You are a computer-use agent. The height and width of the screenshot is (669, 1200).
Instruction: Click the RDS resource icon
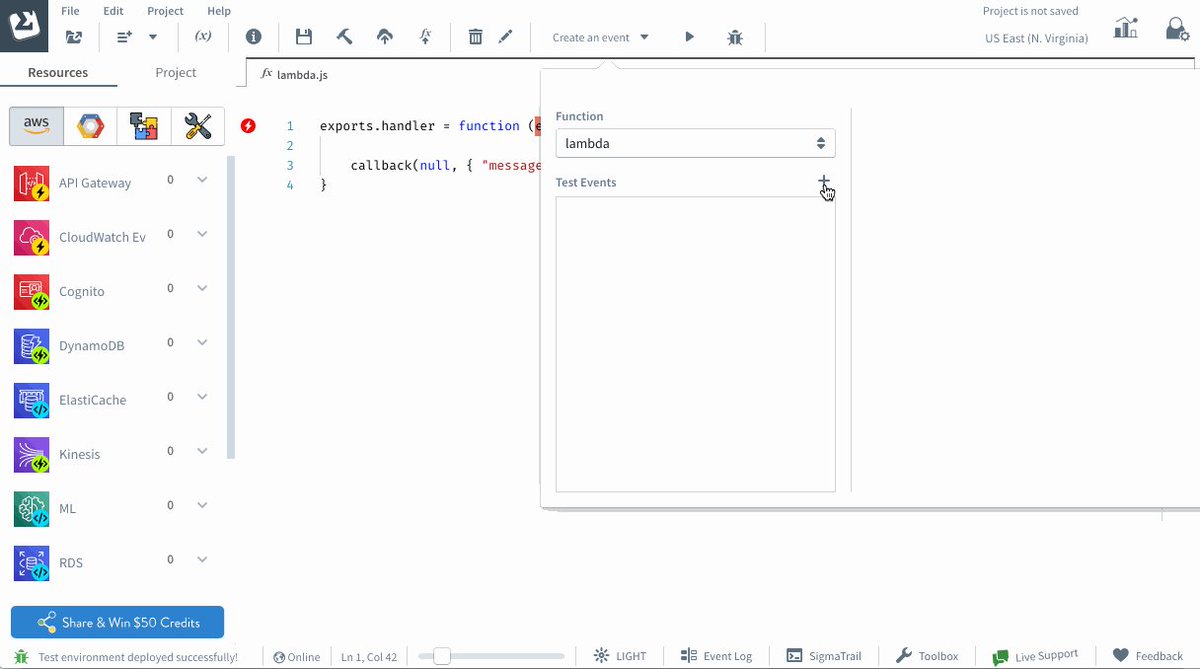pos(32,563)
